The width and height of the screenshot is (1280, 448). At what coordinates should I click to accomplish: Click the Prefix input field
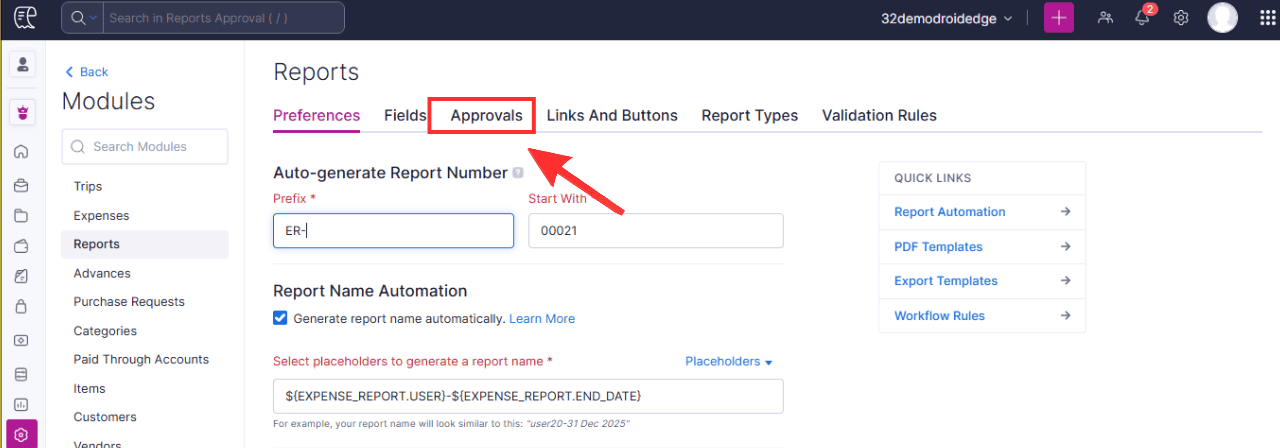point(393,230)
